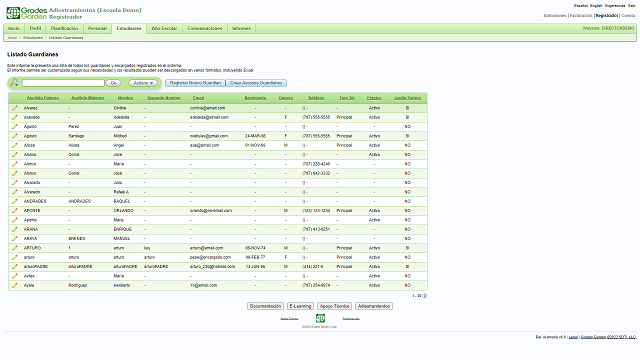Sort by Apellido Paterno column
This screenshot has width=640, height=360.
[43, 98]
